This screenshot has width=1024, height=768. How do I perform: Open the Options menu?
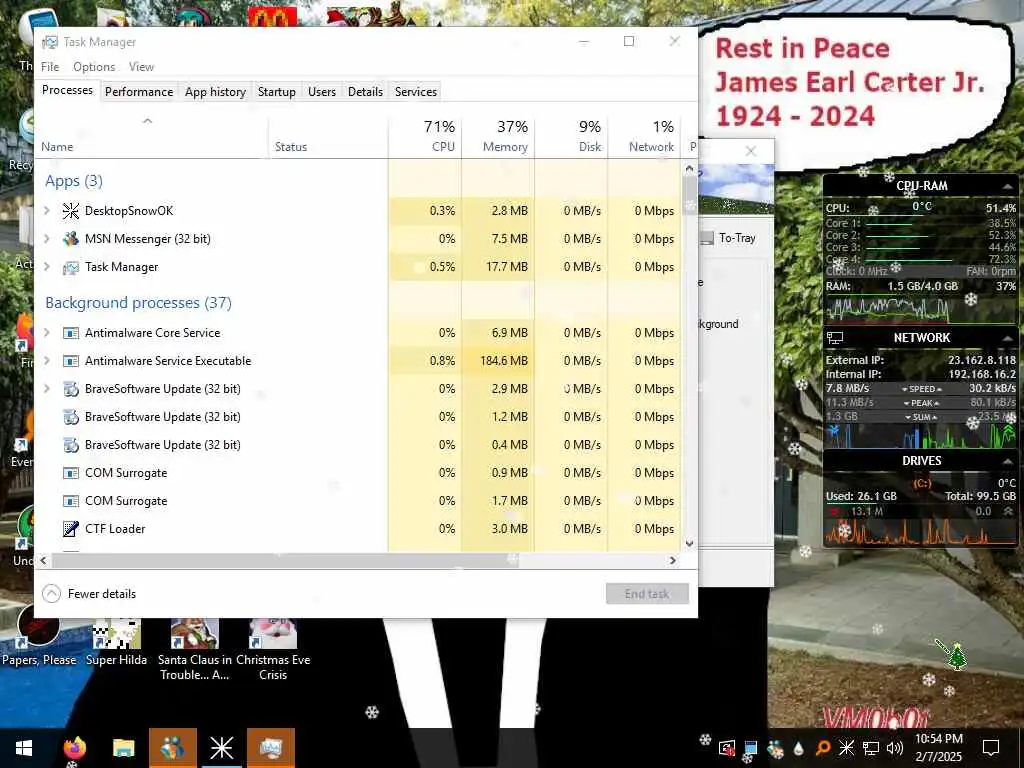(x=94, y=67)
